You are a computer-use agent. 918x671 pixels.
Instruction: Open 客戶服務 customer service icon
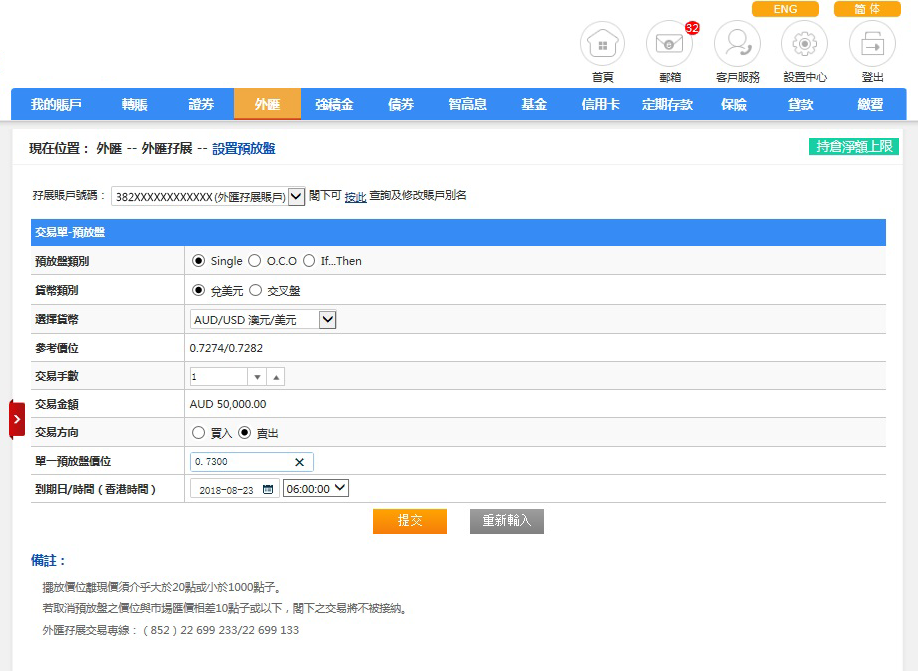[x=737, y=44]
